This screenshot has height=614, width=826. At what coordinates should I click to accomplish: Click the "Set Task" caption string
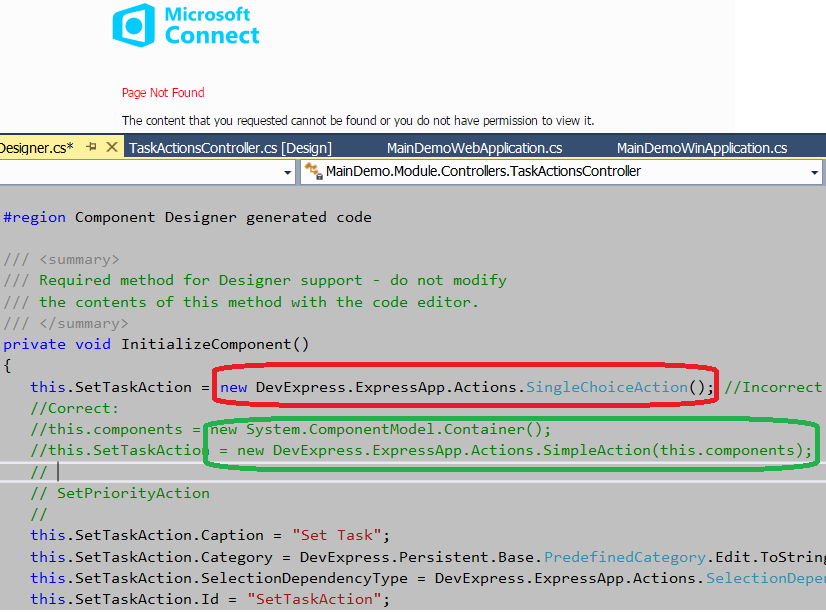pos(336,535)
